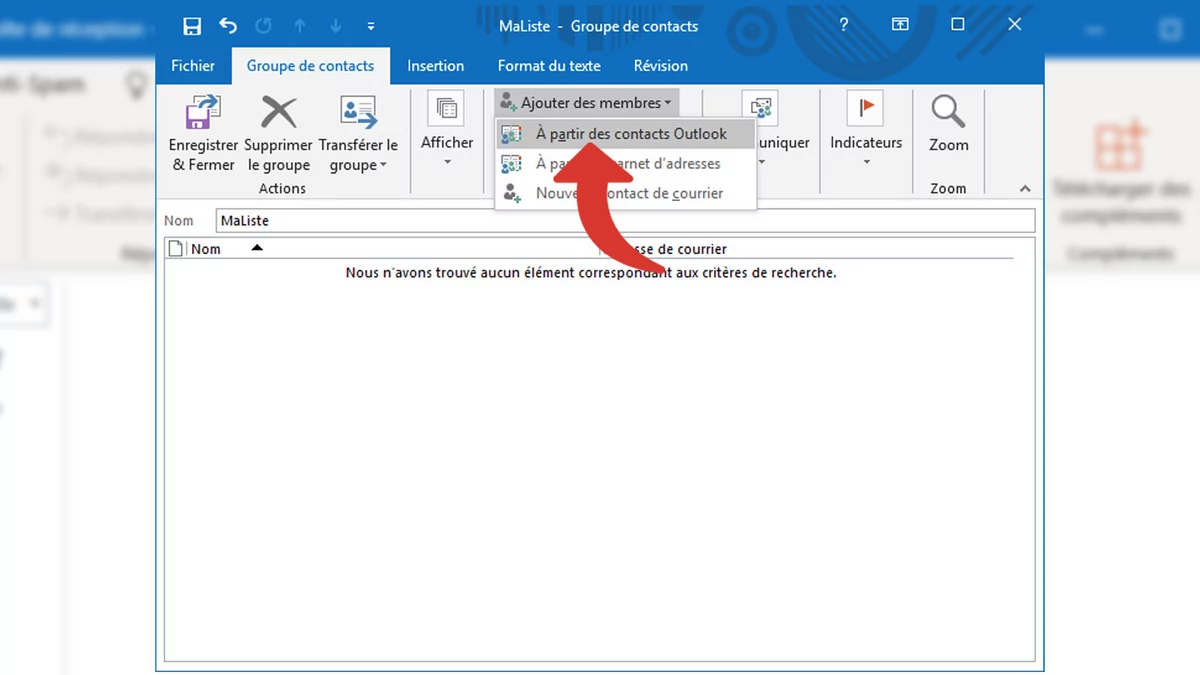The height and width of the screenshot is (675, 1200).
Task: Click Supprimer le groupe X icon
Action: click(278, 113)
